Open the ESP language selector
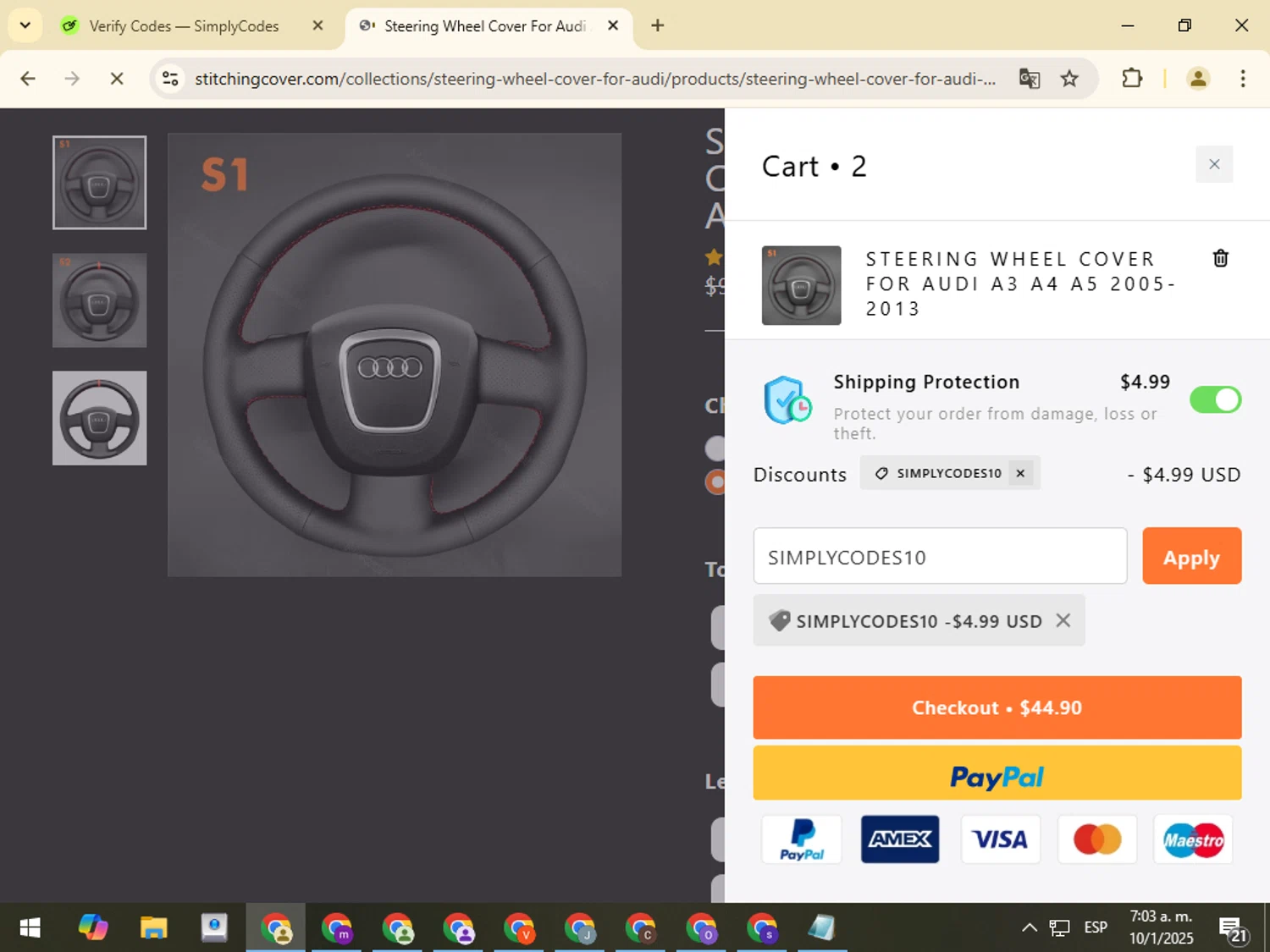The image size is (1270, 952). point(1096,927)
